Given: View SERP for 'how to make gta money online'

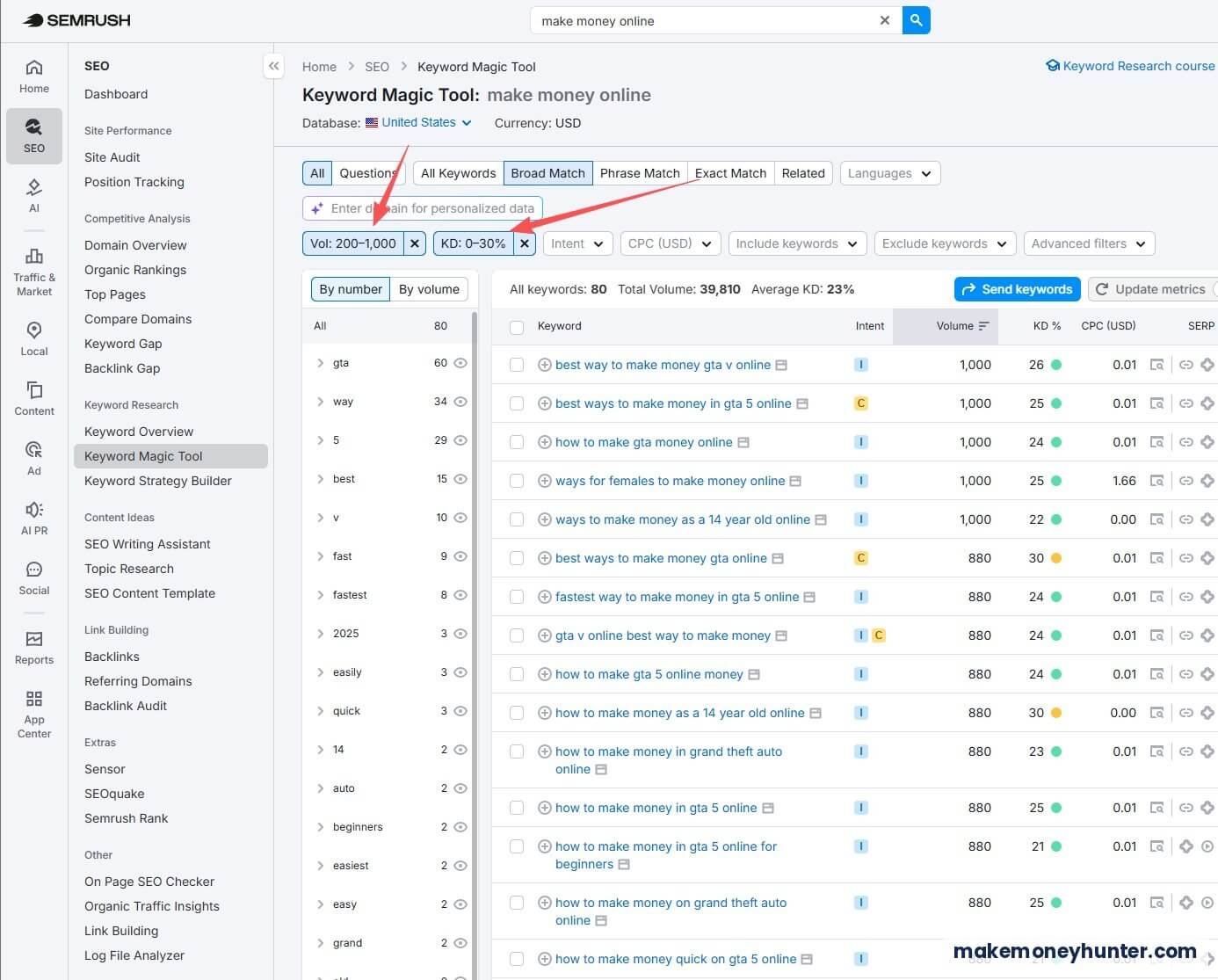Looking at the screenshot, I should [x=1157, y=442].
